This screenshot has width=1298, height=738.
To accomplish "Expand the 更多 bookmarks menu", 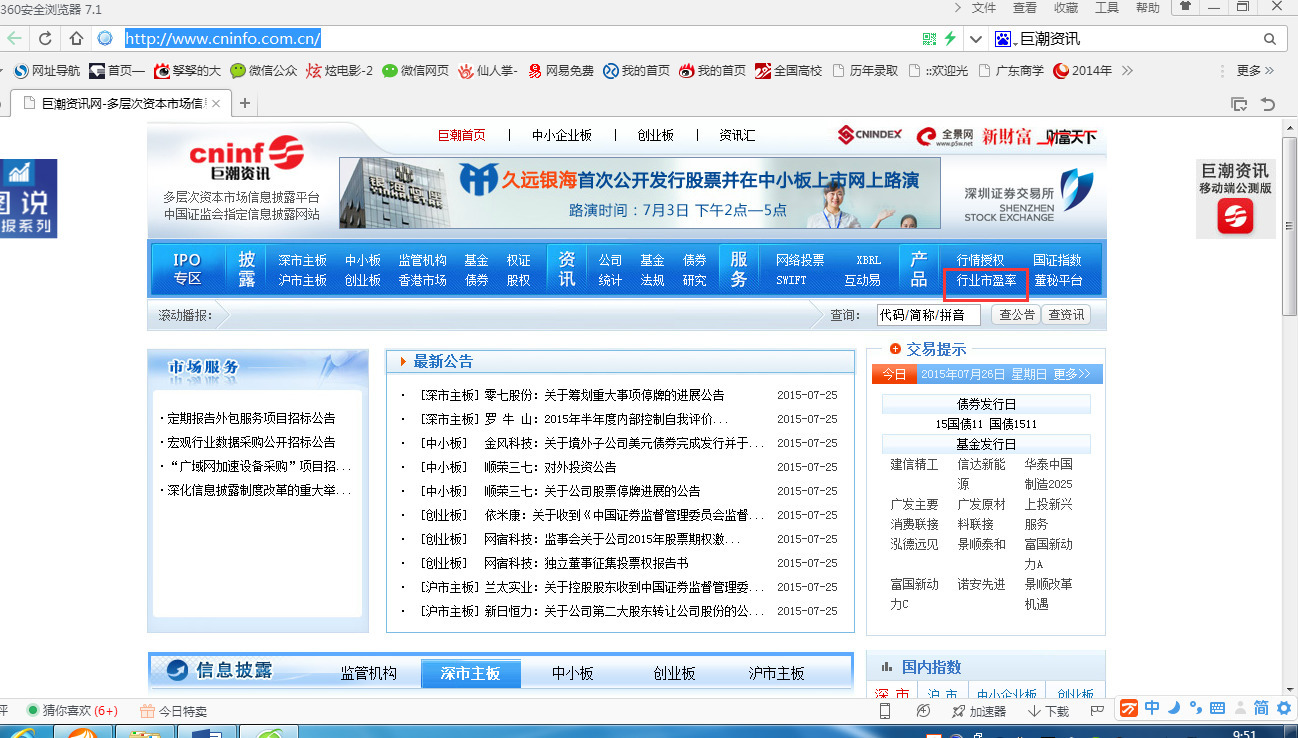I will 1255,71.
